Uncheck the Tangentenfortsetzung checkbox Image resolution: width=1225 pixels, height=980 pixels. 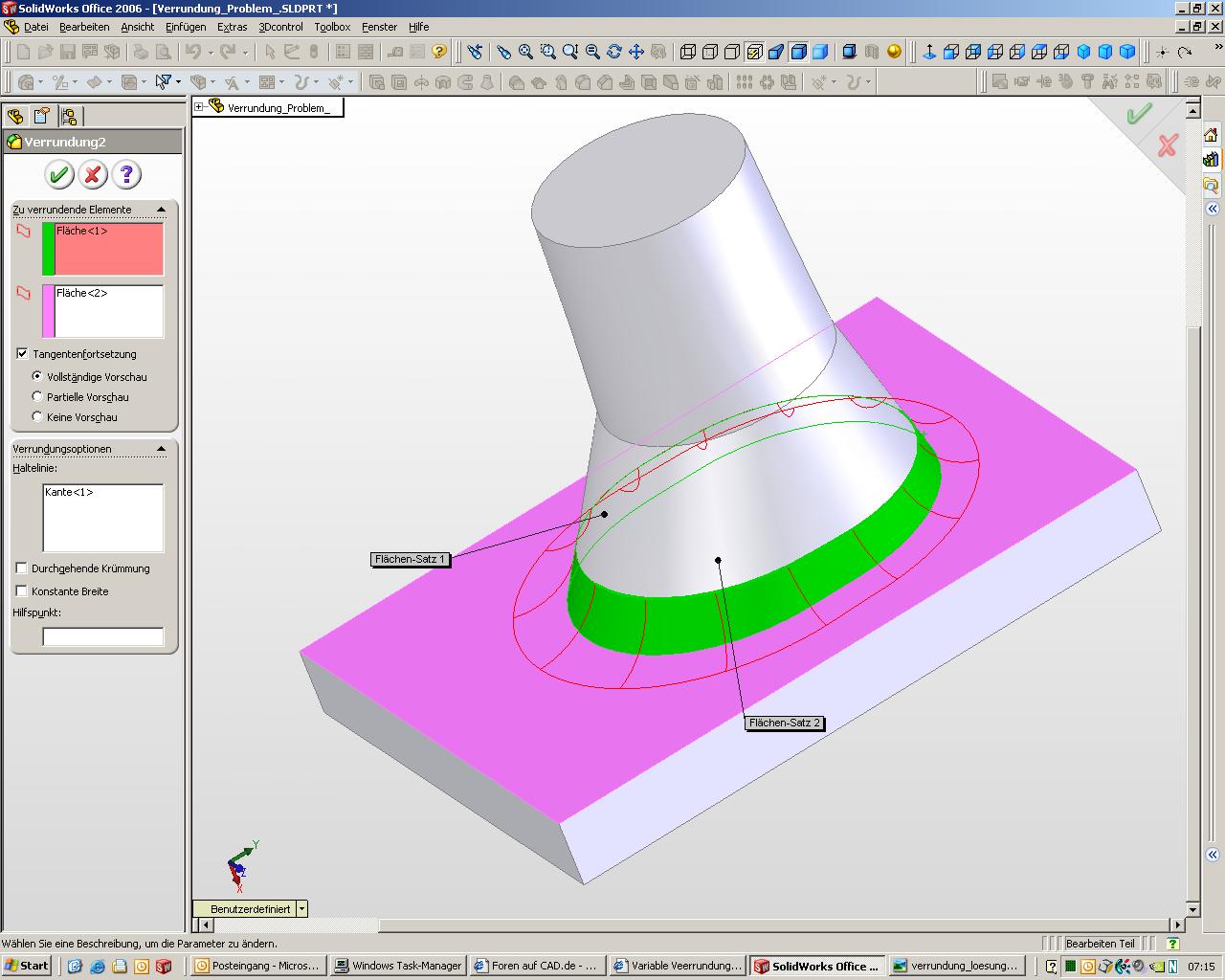22,354
